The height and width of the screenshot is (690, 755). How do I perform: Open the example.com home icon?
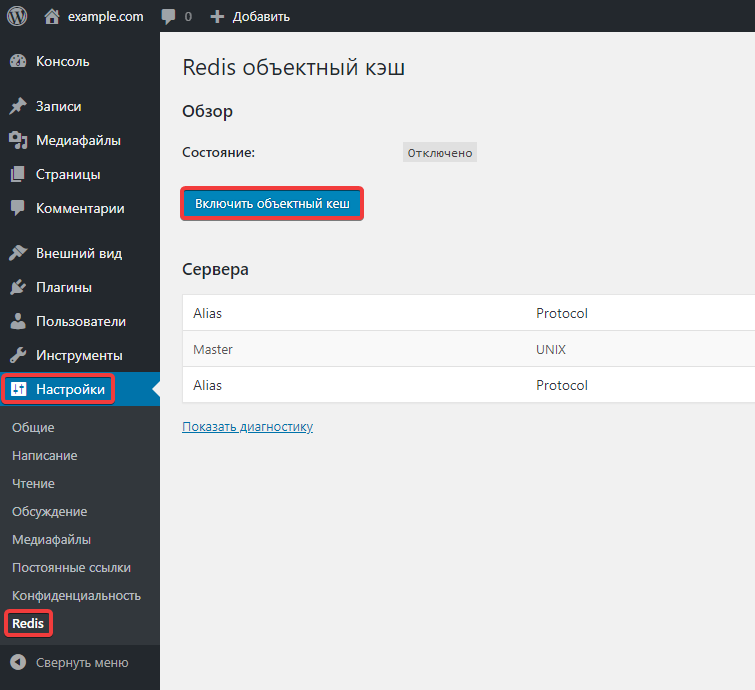(x=53, y=16)
